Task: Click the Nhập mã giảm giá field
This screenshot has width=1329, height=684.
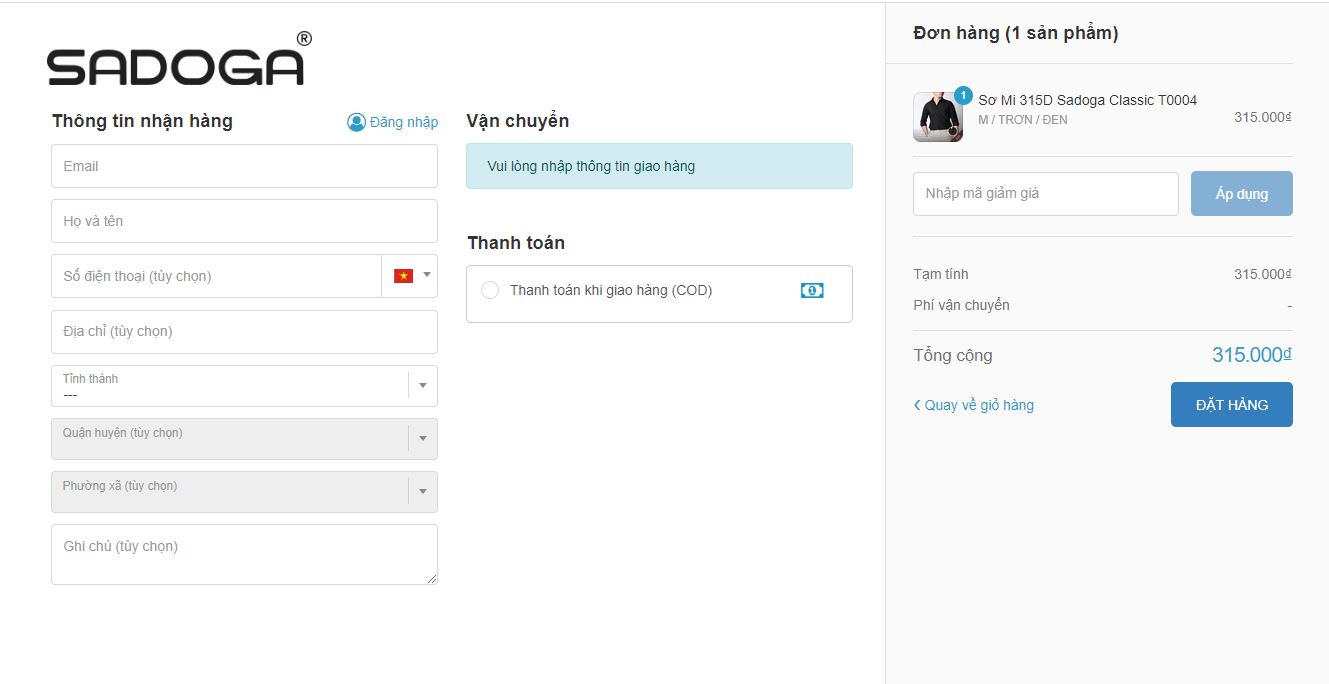Action: coord(1045,194)
